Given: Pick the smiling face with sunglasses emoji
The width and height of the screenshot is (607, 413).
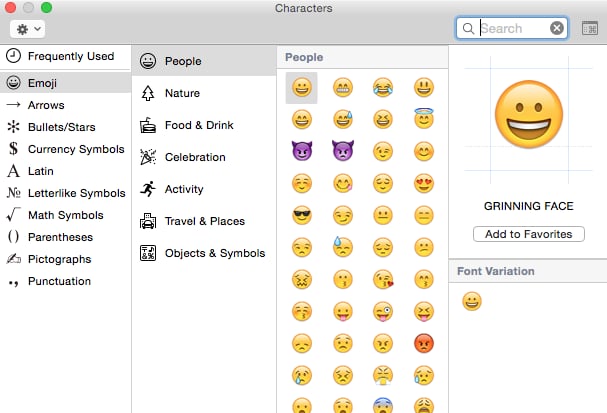Looking at the screenshot, I should 302,215.
